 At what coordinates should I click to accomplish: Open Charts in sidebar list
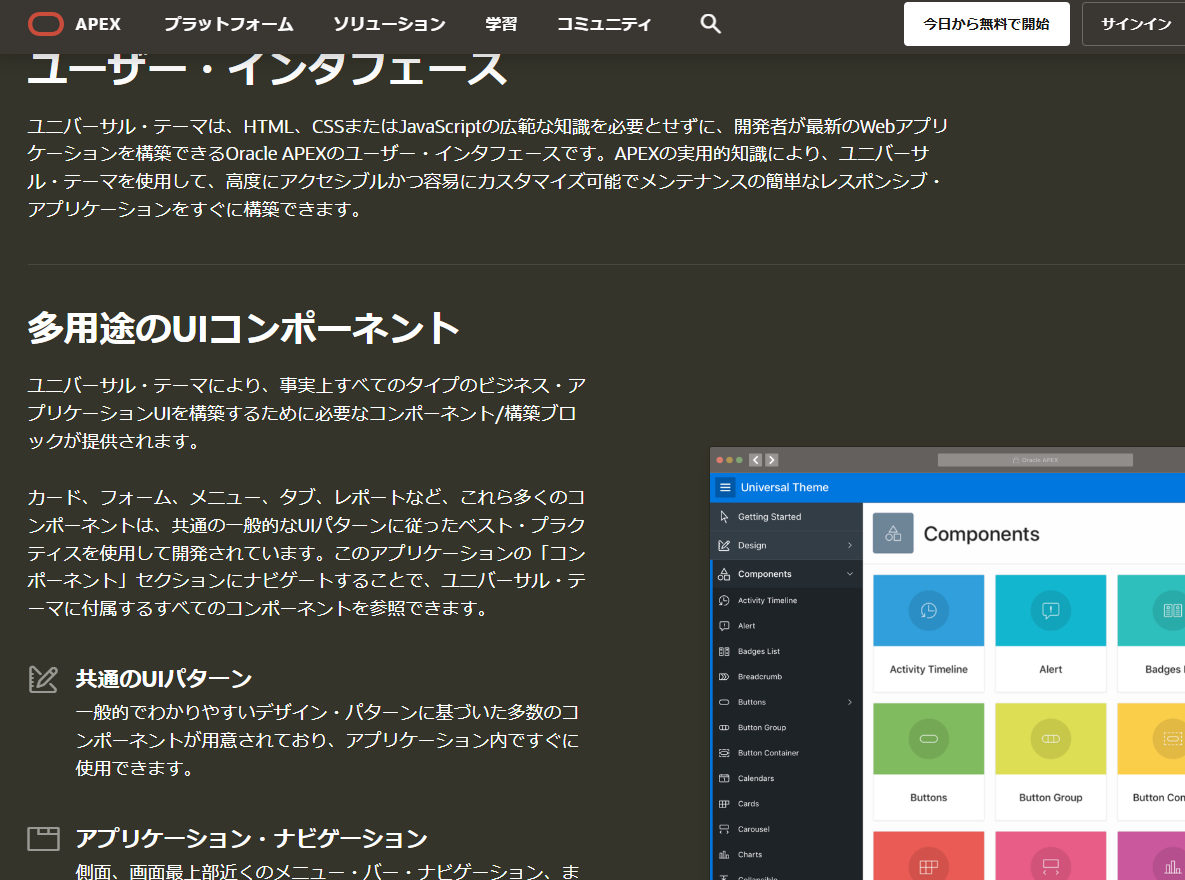786,854
